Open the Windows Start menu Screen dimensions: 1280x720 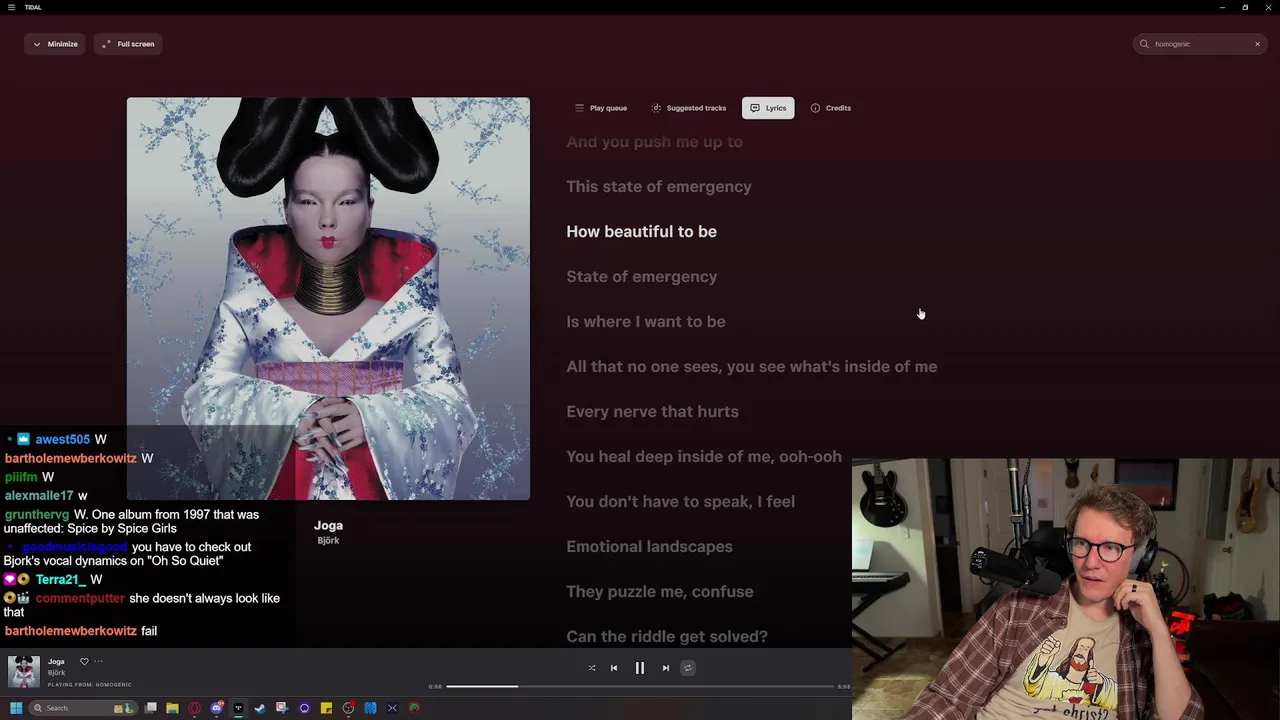tap(16, 708)
